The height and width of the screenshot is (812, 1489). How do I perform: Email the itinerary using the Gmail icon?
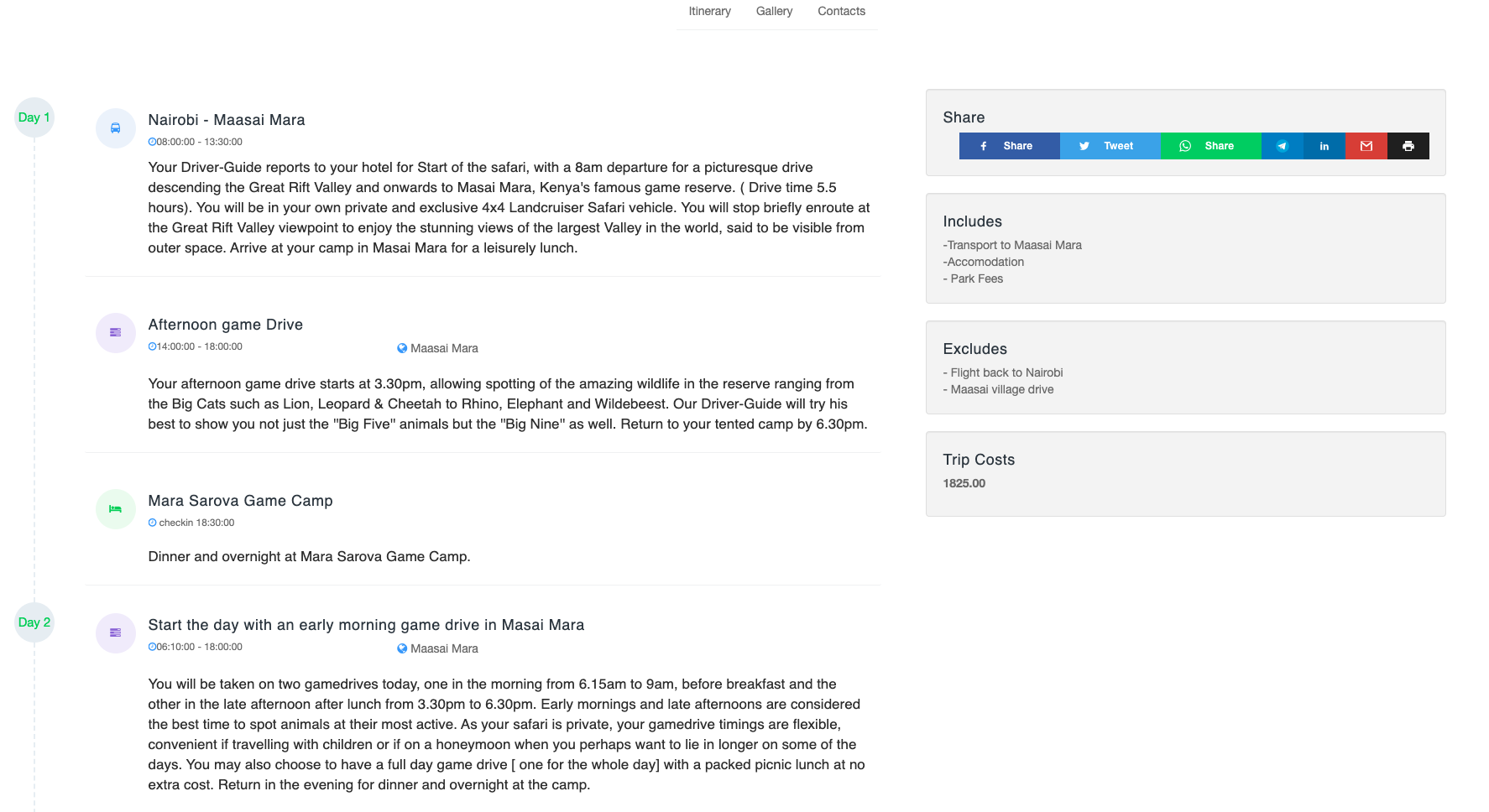click(x=1366, y=145)
